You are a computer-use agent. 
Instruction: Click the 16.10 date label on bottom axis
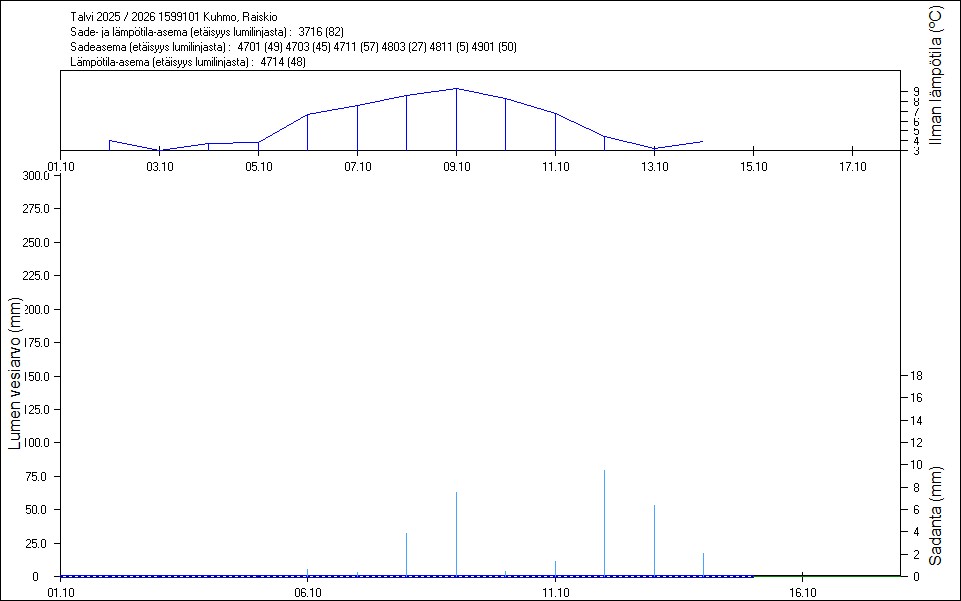click(802, 592)
